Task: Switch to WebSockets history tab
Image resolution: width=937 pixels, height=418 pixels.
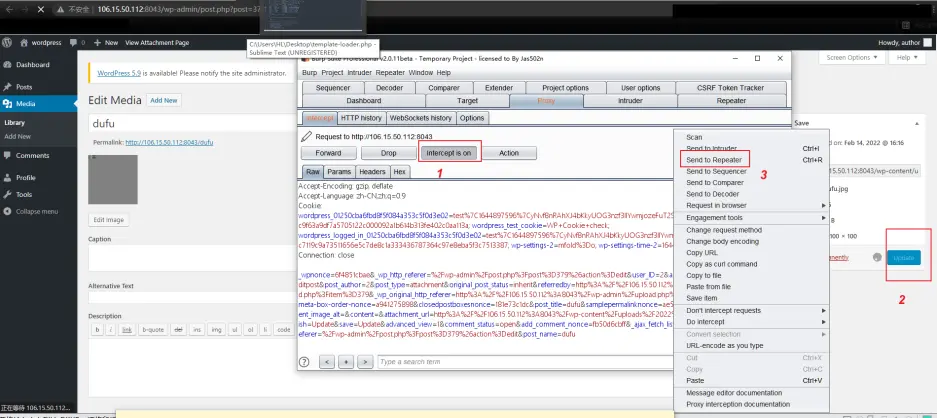Action: pyautogui.click(x=421, y=118)
